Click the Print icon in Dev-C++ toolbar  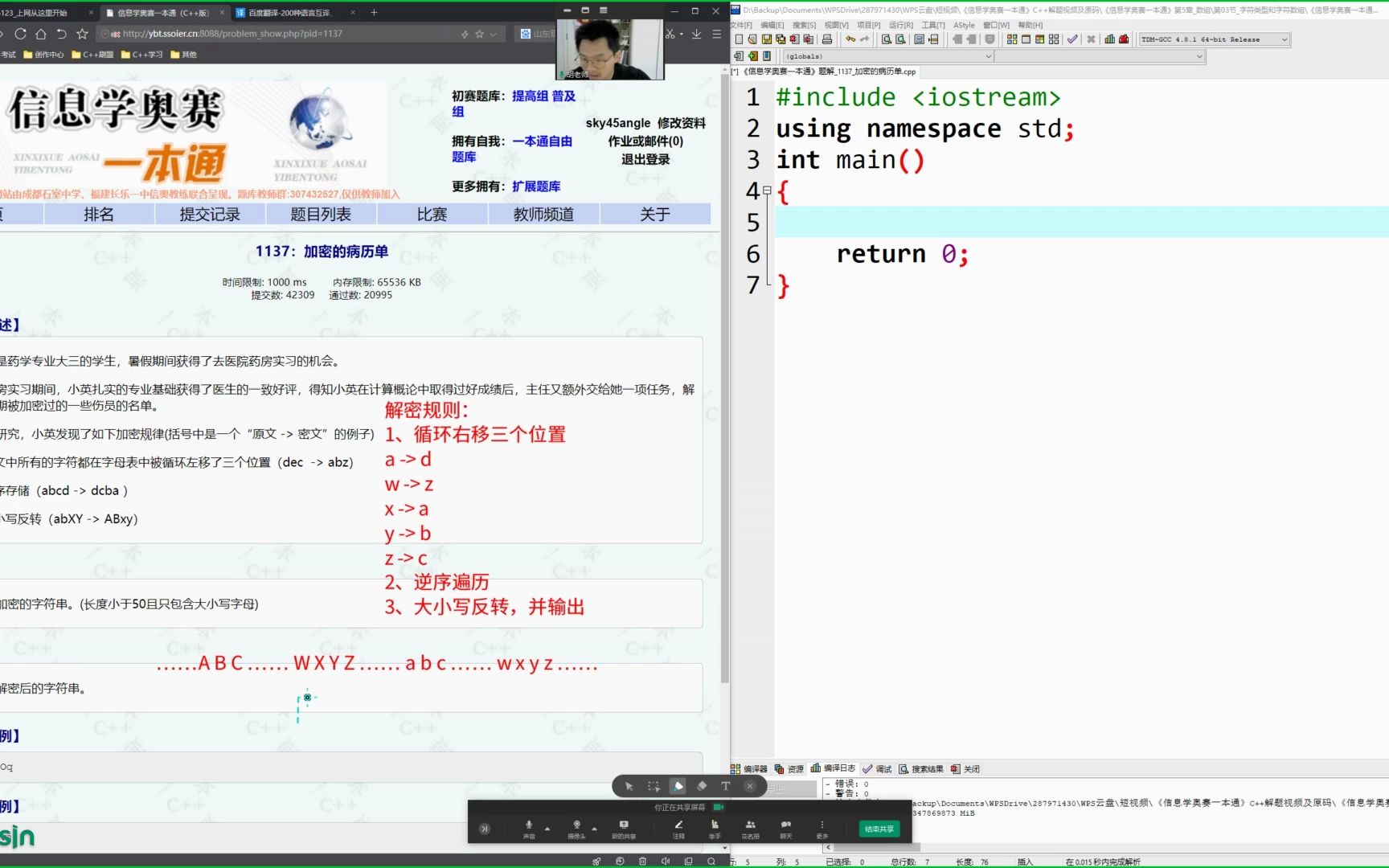pos(827,39)
